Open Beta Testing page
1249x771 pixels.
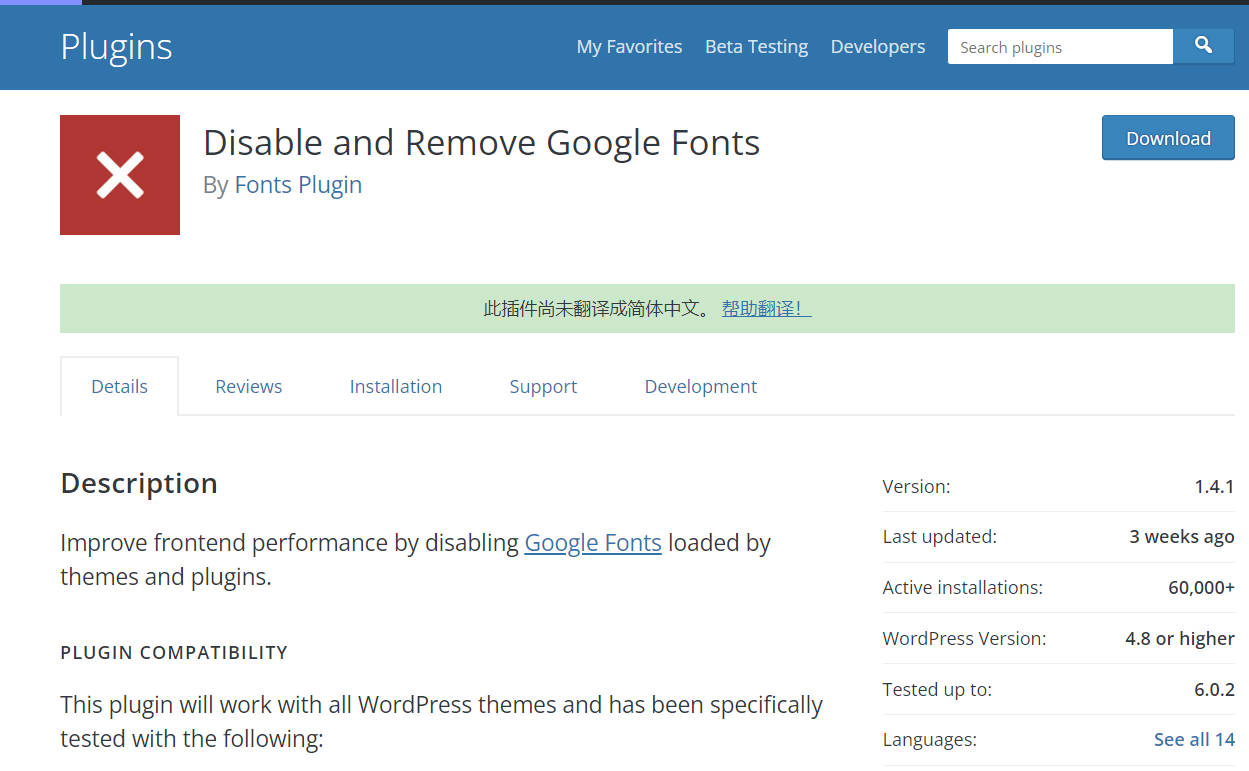(x=756, y=47)
